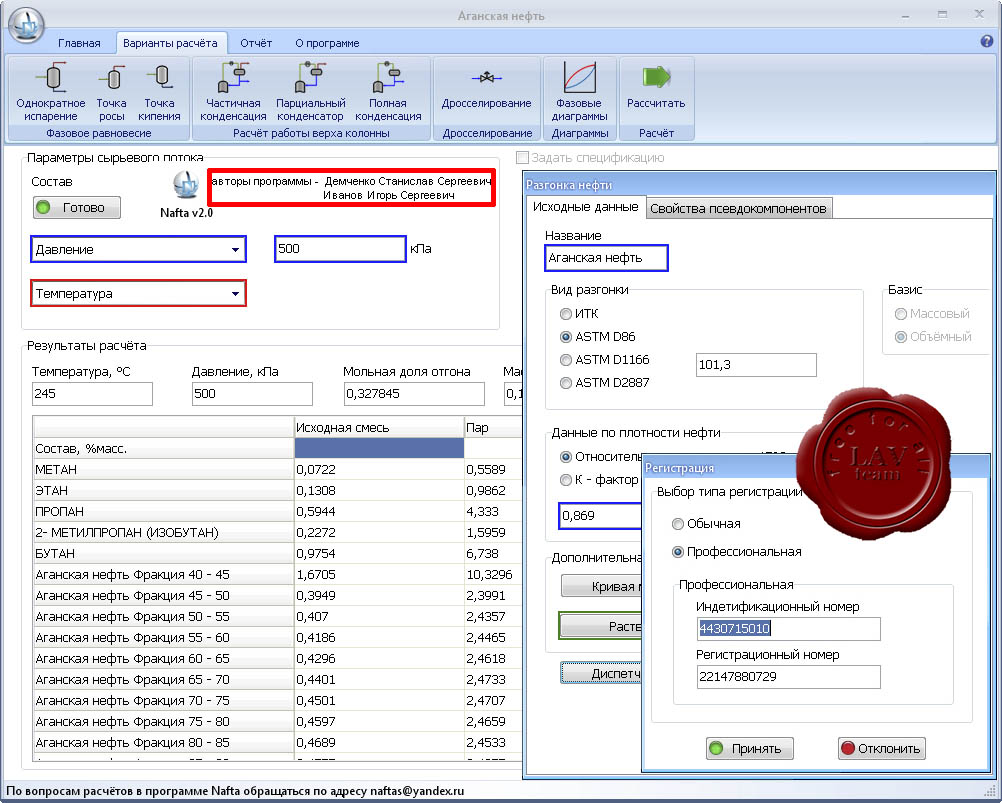
Task: Edit the 101,3 pressure field
Action: click(x=756, y=365)
